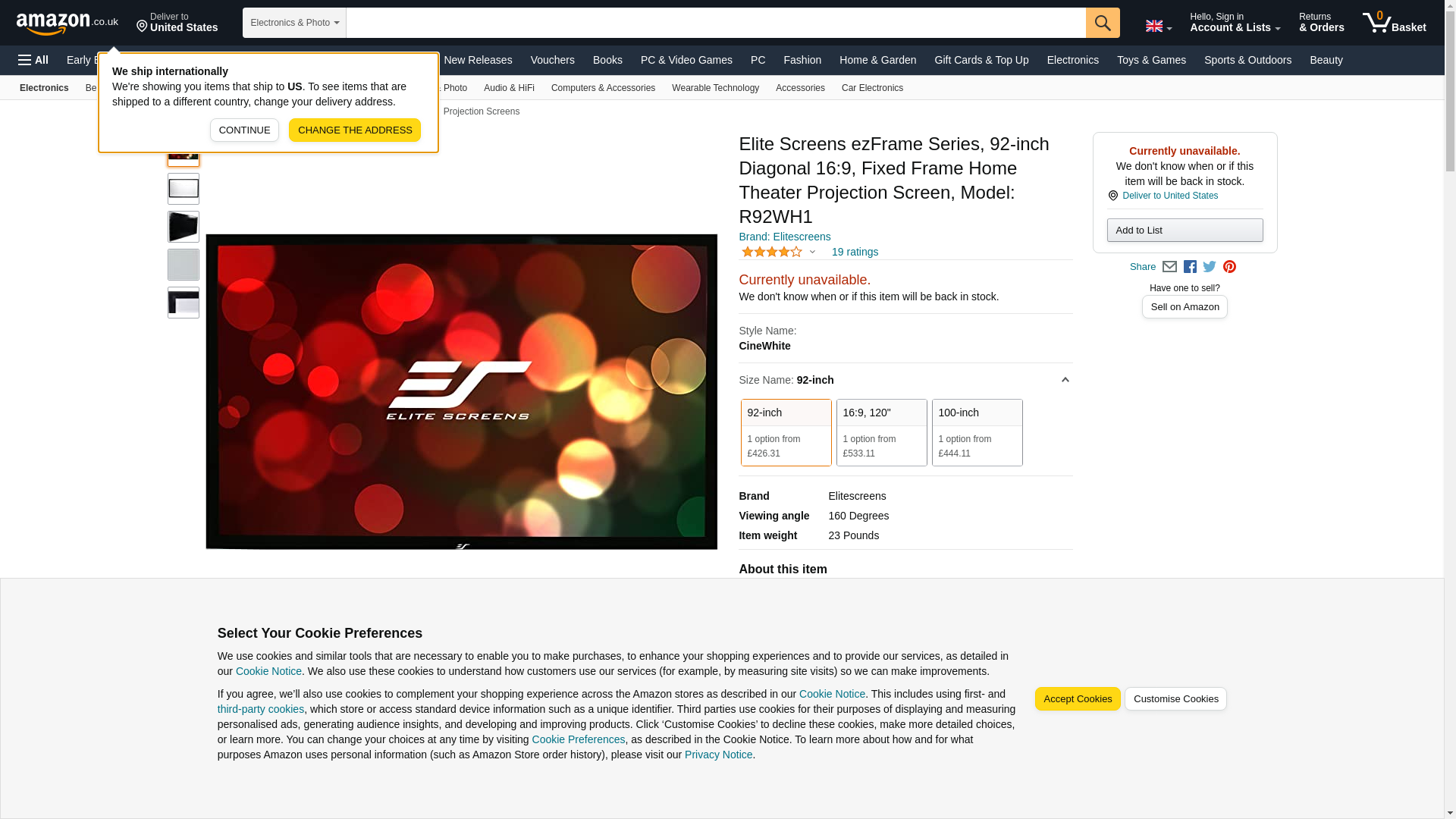Viewport: 1456px width, 819px height.
Task: Open the Vouchers nav item
Action: point(552,60)
